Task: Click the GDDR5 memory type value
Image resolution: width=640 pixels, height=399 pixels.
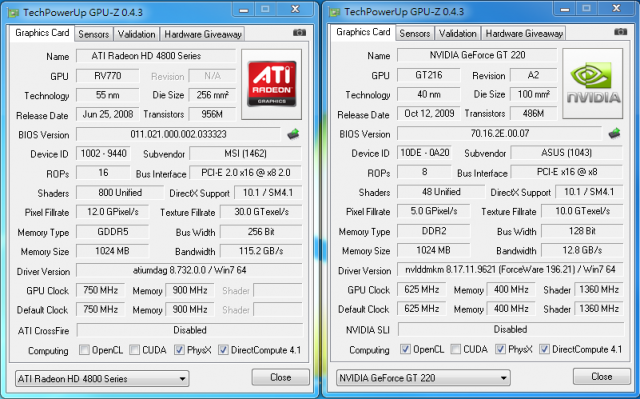Action: point(113,232)
